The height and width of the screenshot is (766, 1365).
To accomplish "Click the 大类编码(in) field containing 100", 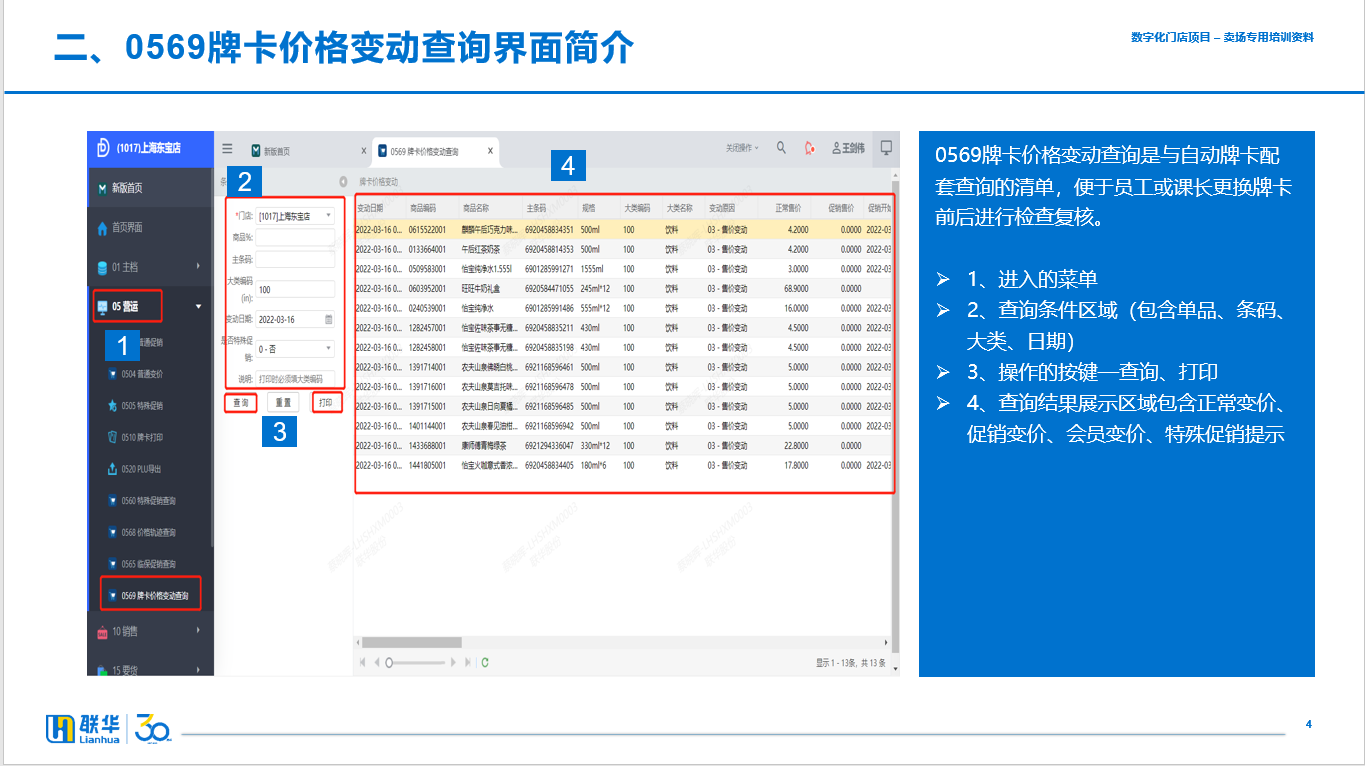I will click(295, 289).
